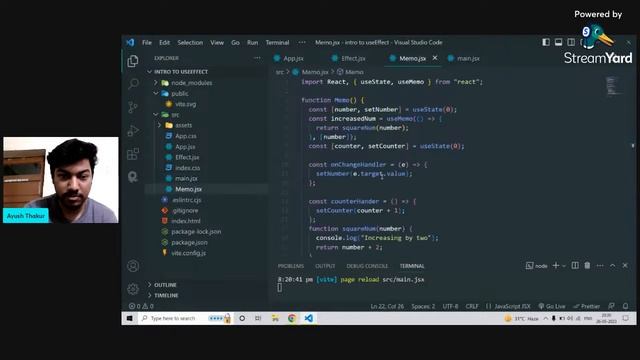This screenshot has width=640, height=360.
Task: Switch to the DEBUG CONSOLE panel tab
Action: tap(367, 266)
